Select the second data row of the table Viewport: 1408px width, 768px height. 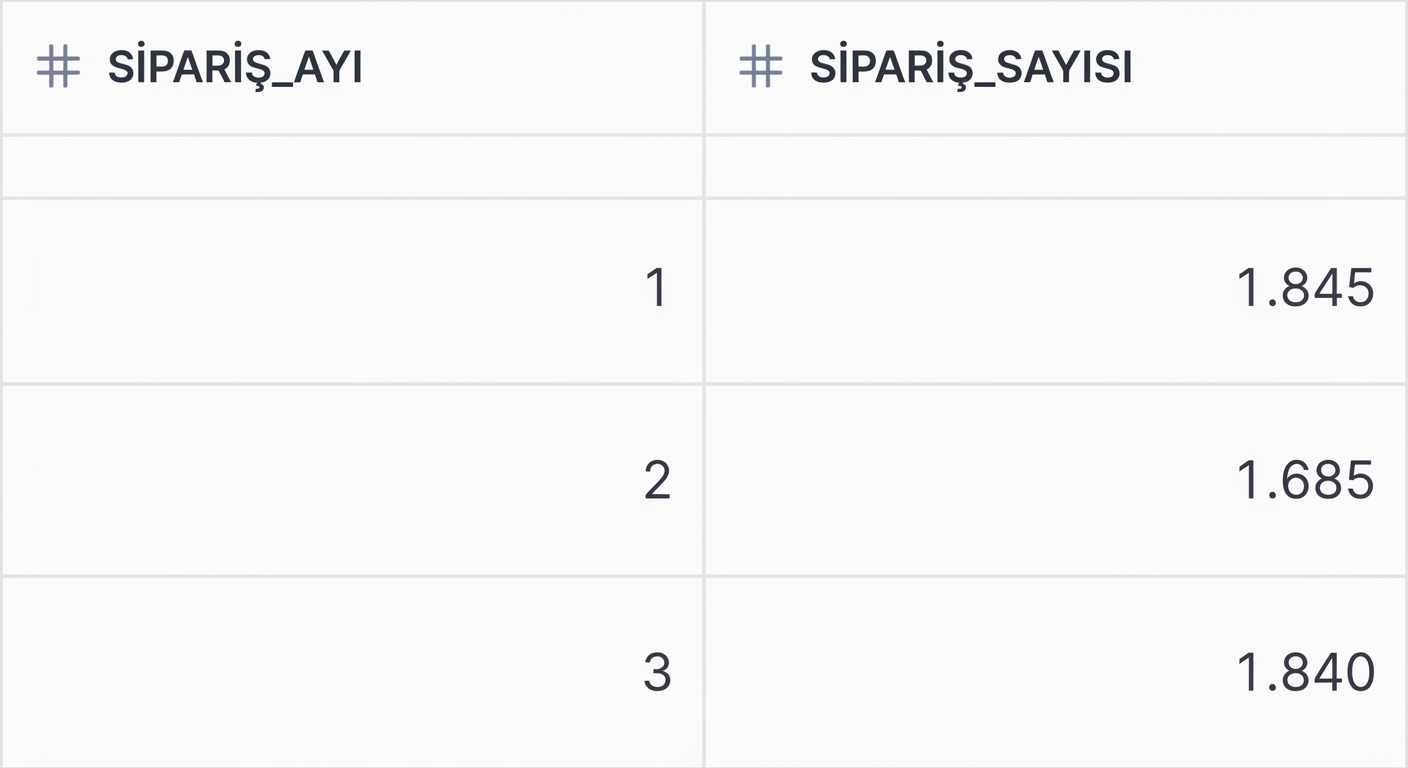(700, 481)
